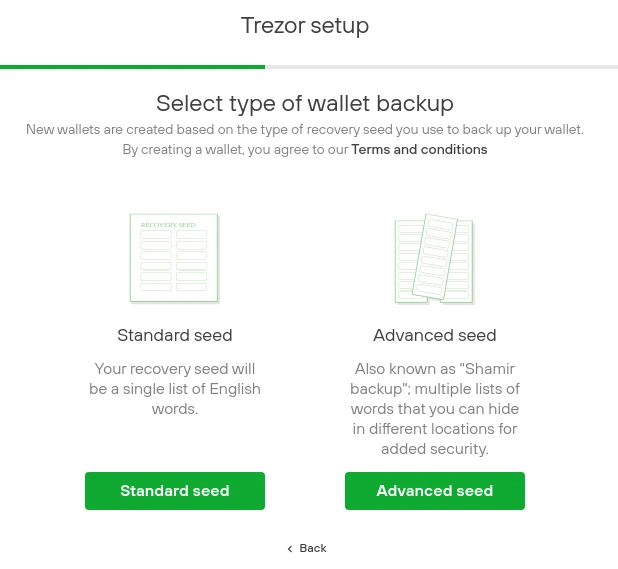Click the green Standard seed button

[x=175, y=491]
